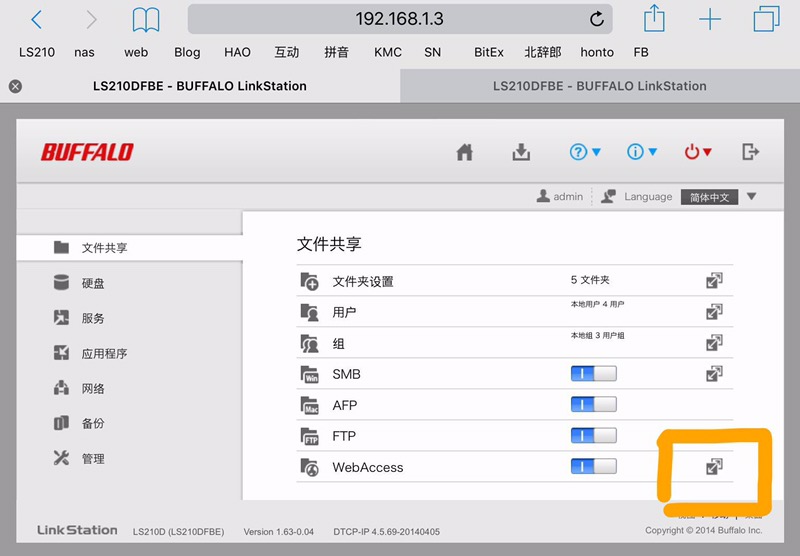Viewport: 800px width, 556px height.
Task: Open the Safari share sheet icon
Action: [x=654, y=18]
